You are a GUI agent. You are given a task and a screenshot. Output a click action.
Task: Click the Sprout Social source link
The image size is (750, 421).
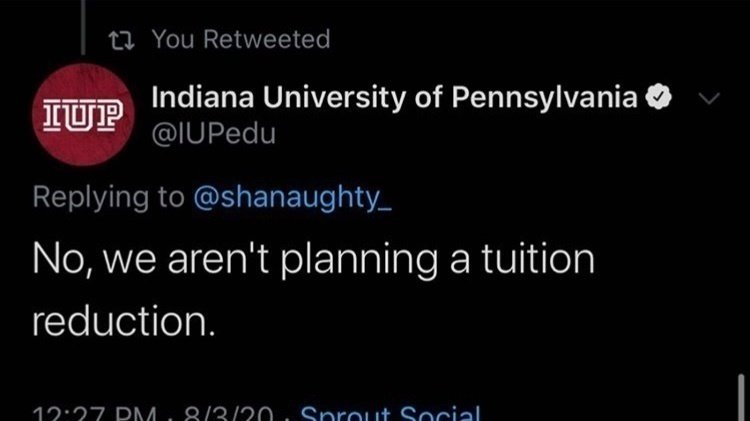(x=390, y=413)
